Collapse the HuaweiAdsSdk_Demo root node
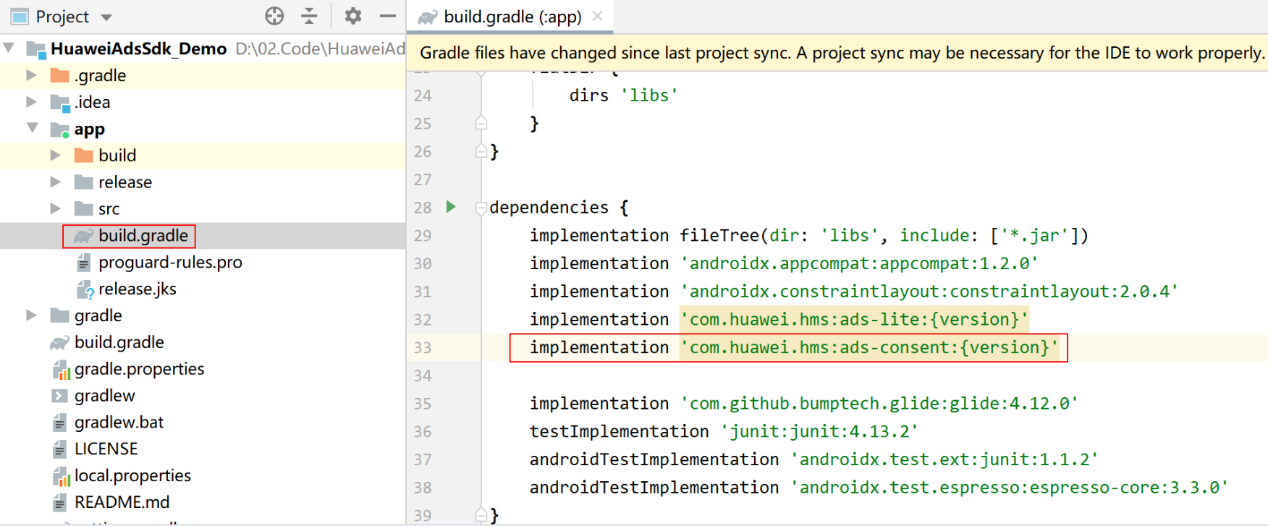1268x526 pixels. (8, 48)
